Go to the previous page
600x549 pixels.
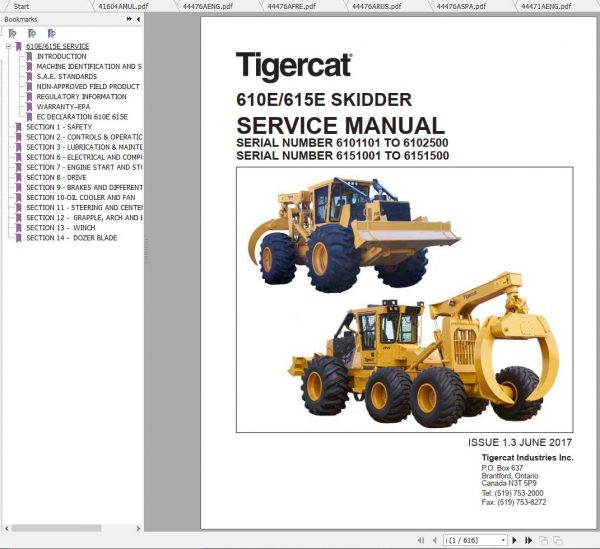[435, 540]
